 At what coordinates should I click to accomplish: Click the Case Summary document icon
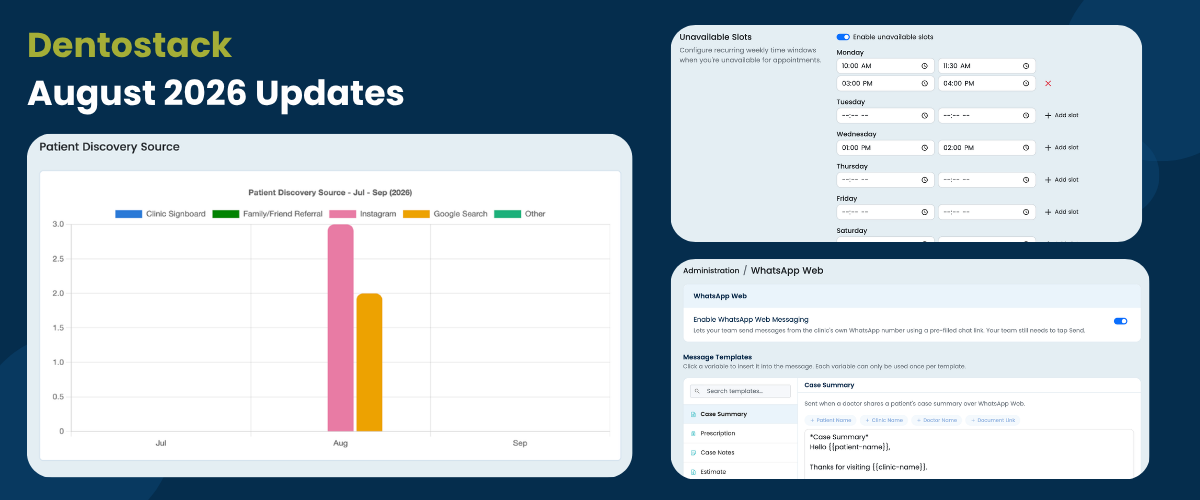pos(693,414)
